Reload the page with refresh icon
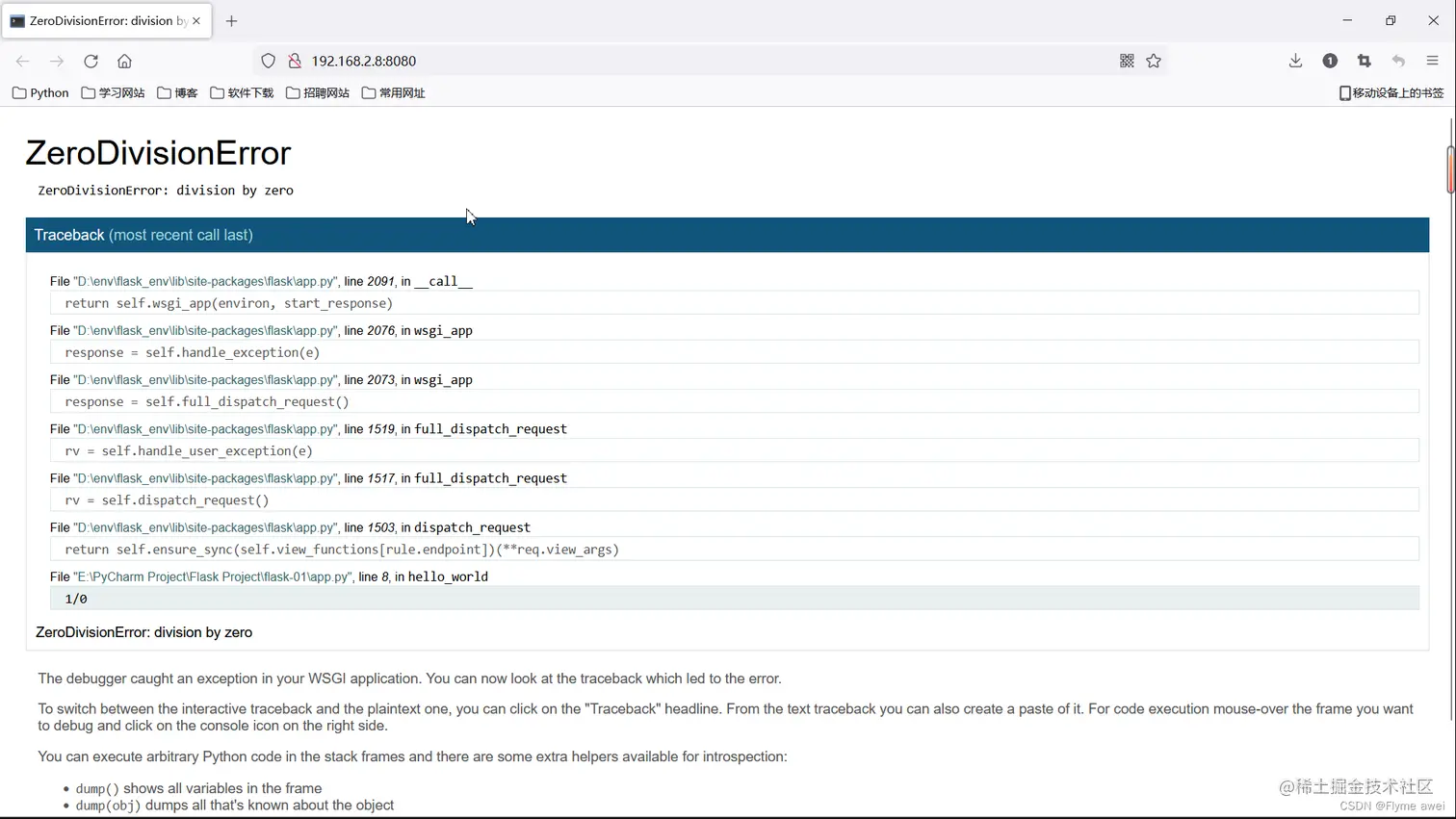Viewport: 1456px width, 819px height. 91,61
